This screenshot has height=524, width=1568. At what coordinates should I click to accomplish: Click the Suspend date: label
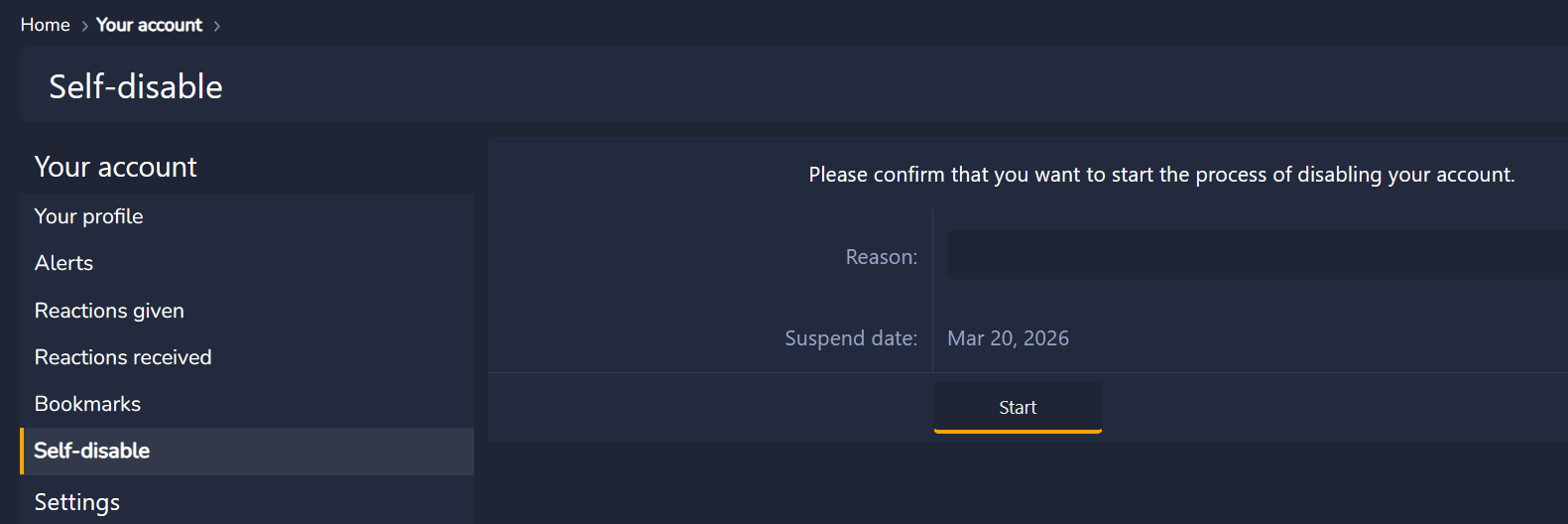point(850,338)
